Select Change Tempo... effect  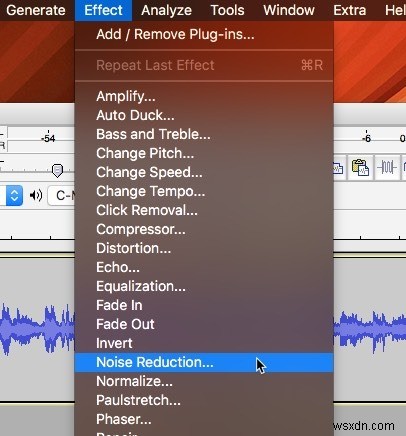click(x=204, y=191)
